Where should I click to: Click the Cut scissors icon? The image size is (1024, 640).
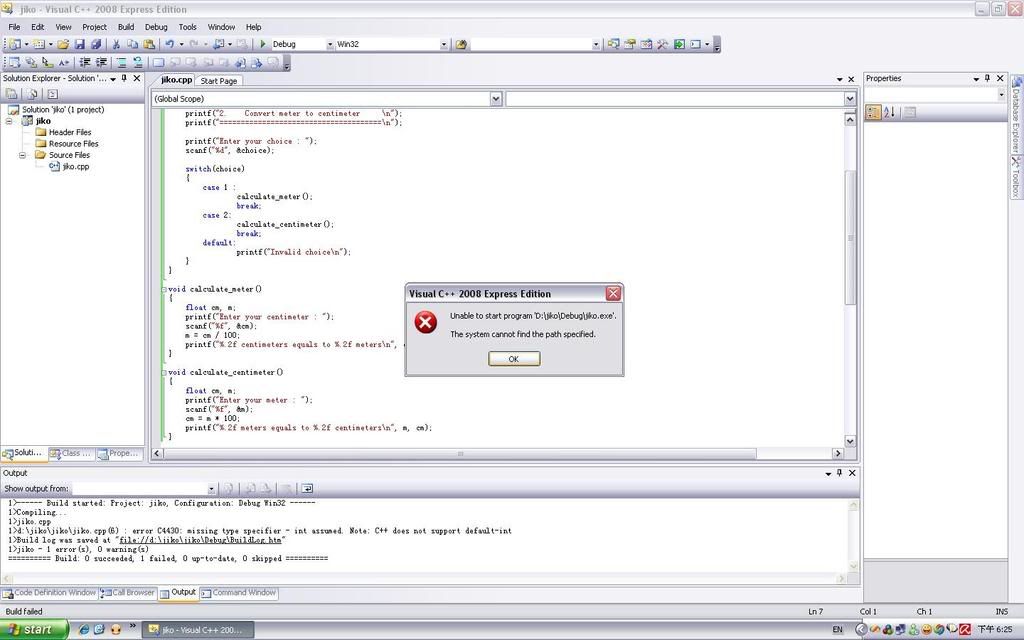pyautogui.click(x=116, y=44)
